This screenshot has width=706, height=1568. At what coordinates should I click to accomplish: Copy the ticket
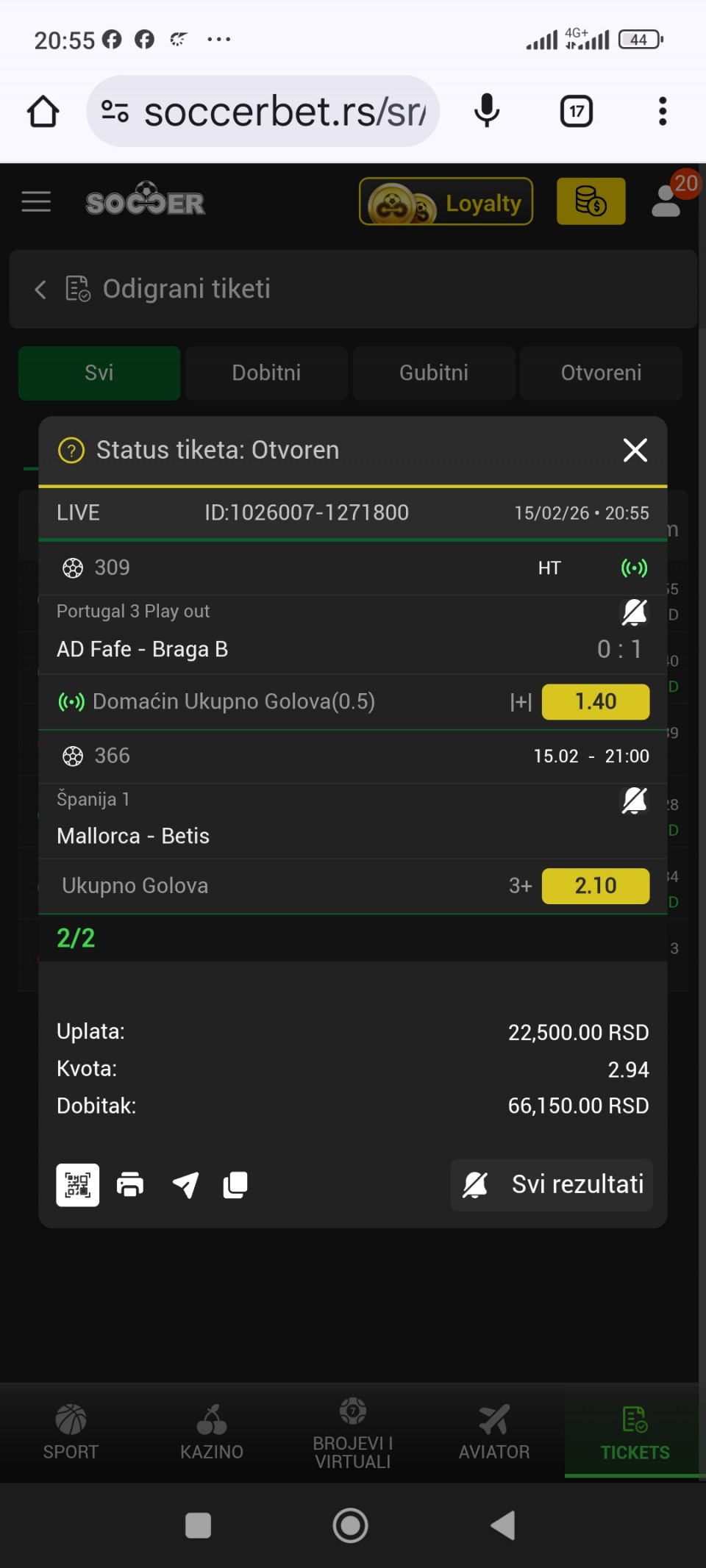coord(235,1184)
